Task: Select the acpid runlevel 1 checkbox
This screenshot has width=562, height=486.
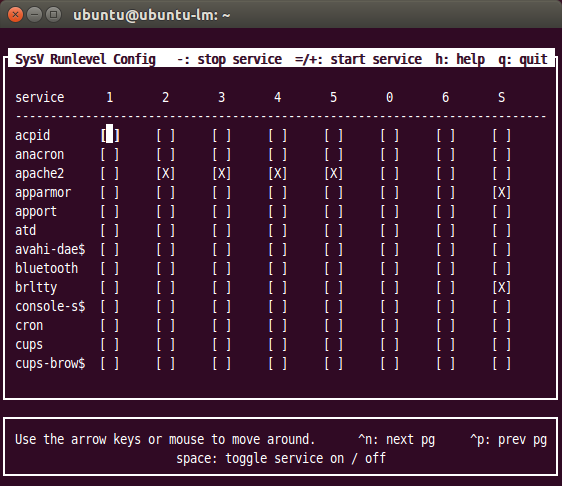Action: pos(110,135)
